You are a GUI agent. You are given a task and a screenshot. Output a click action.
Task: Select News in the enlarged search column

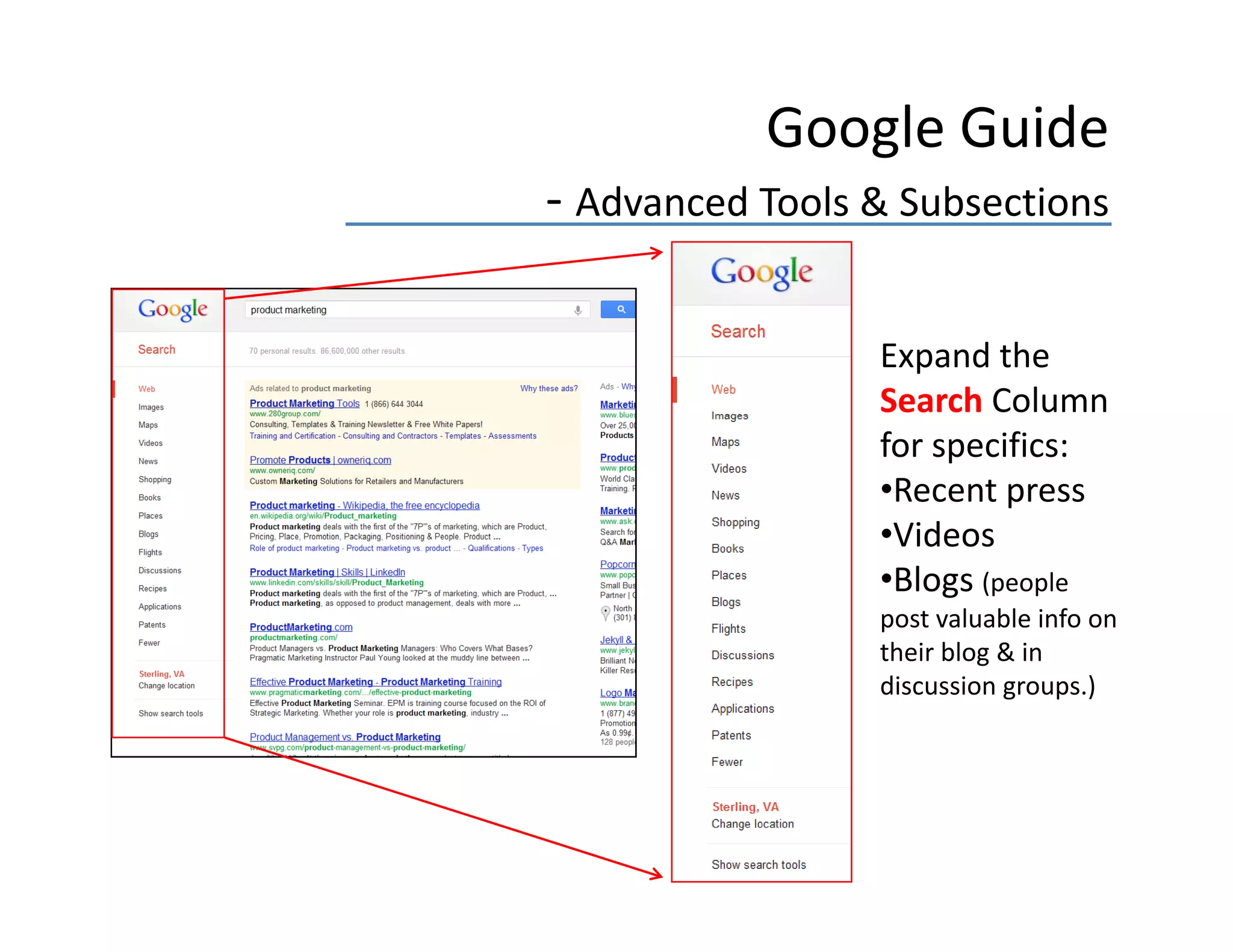point(725,495)
